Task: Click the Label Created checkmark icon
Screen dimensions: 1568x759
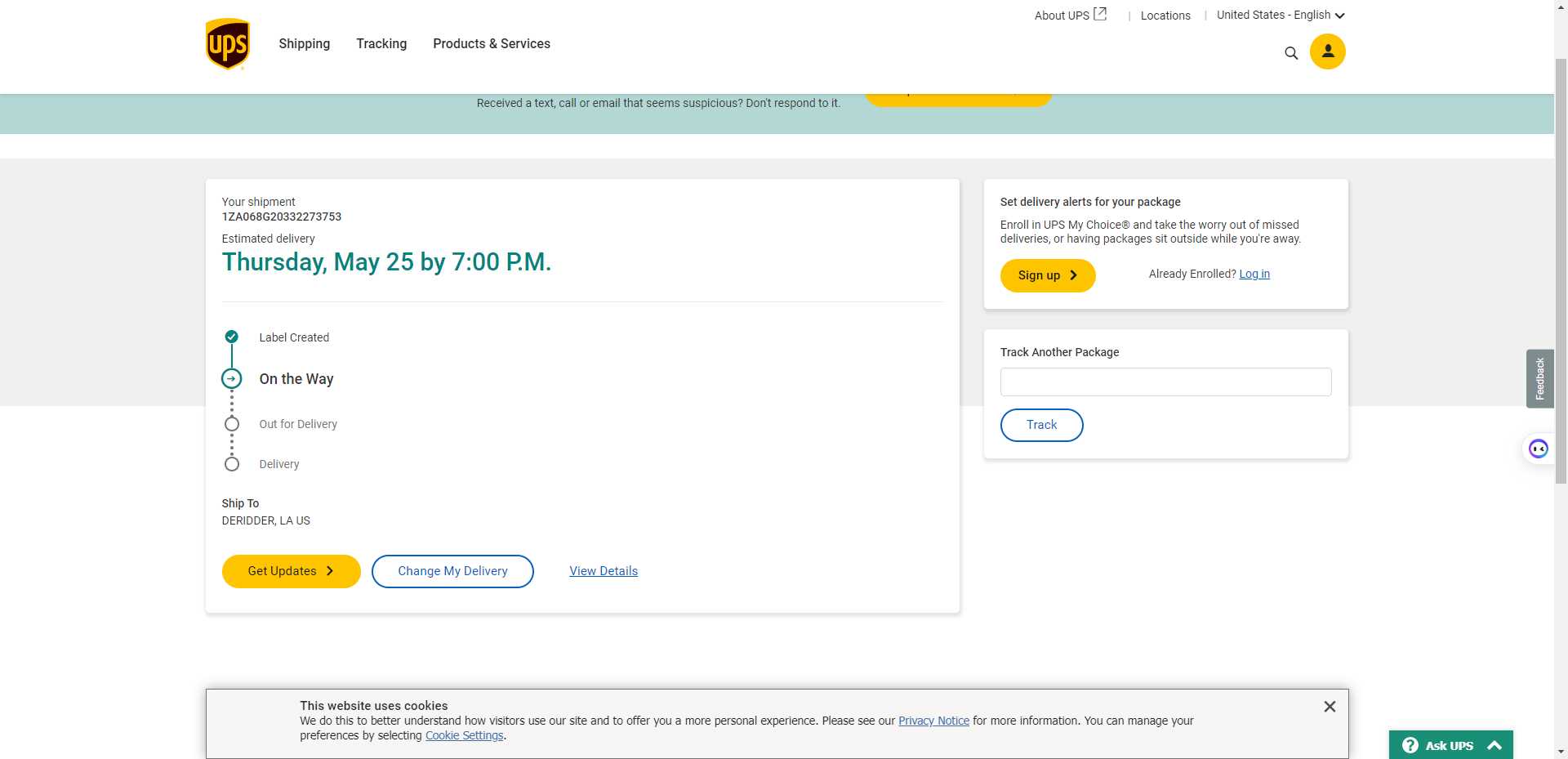Action: tap(232, 337)
